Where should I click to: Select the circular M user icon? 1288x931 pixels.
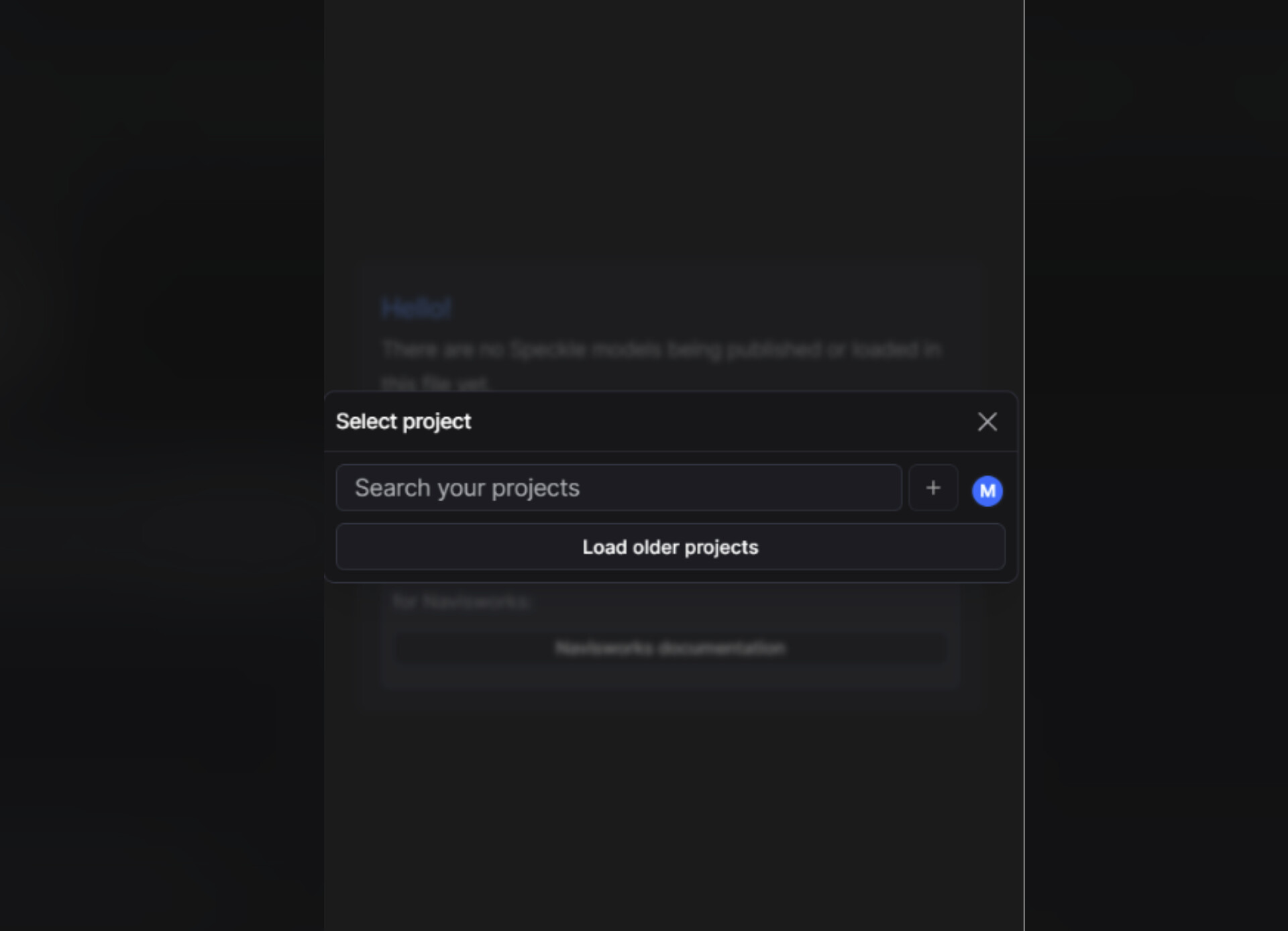[987, 491]
